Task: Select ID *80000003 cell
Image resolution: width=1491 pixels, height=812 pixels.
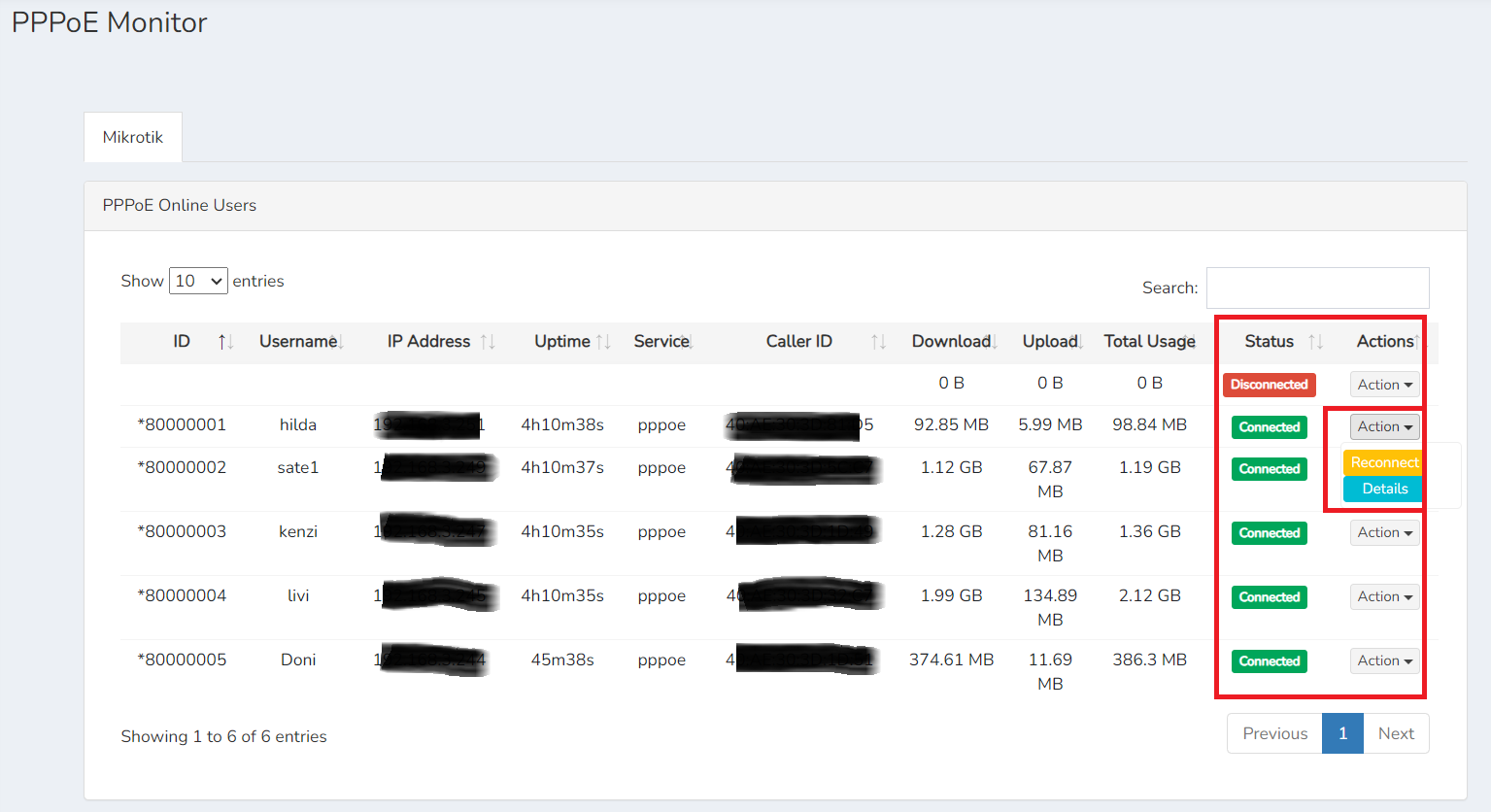Action: tap(182, 531)
